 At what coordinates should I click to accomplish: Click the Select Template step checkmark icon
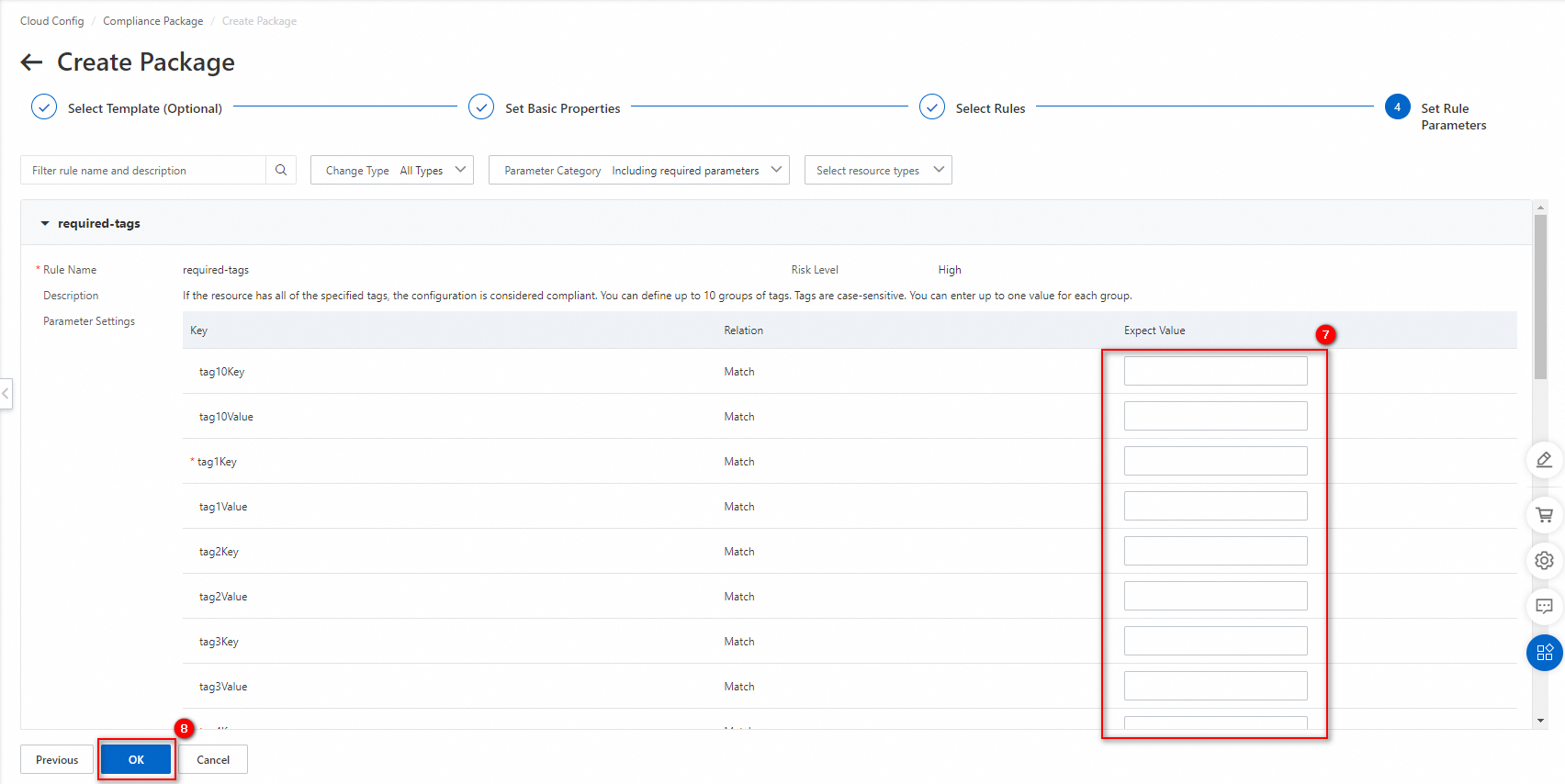tap(44, 107)
